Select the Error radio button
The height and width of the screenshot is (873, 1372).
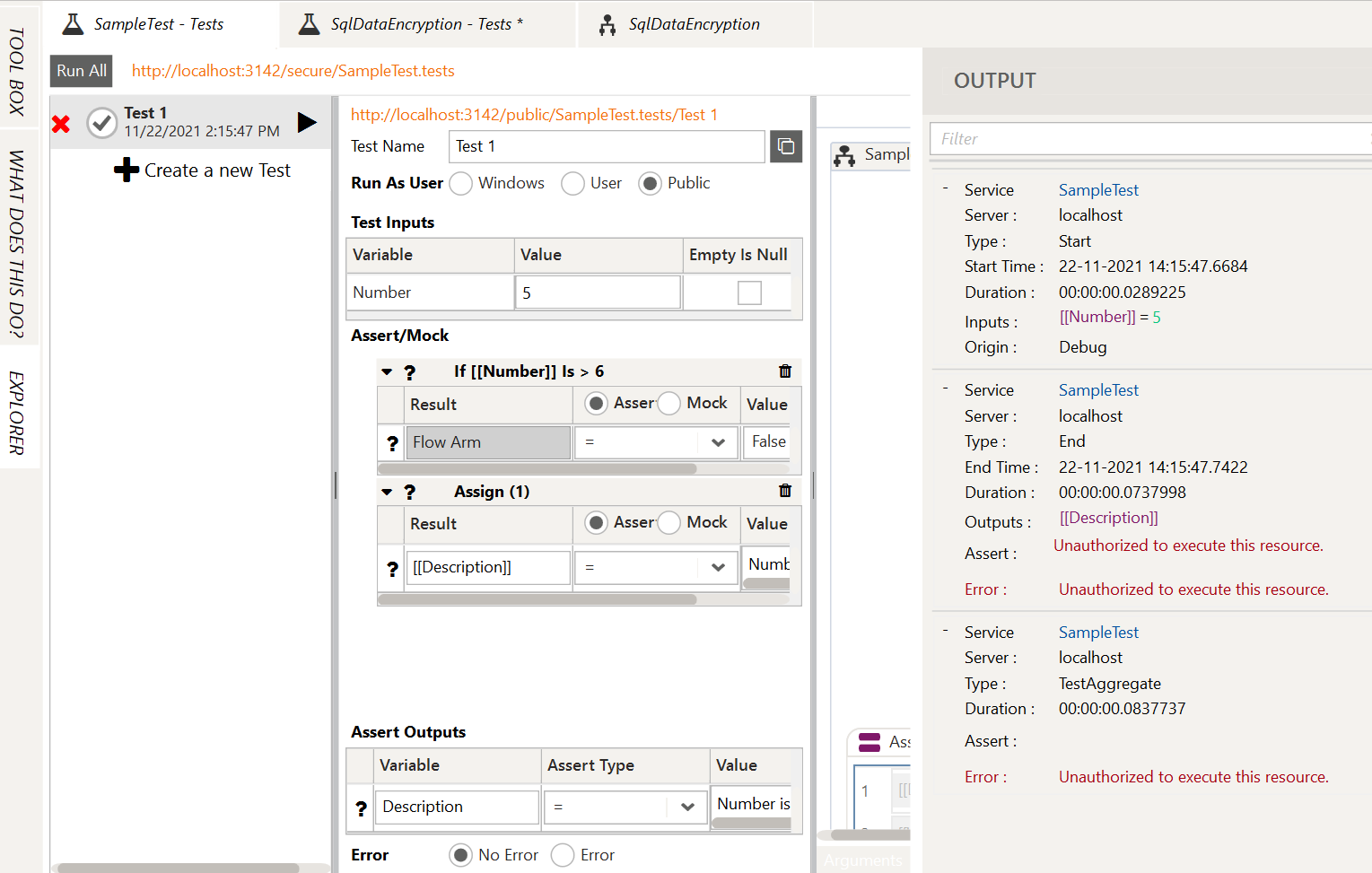[x=563, y=855]
